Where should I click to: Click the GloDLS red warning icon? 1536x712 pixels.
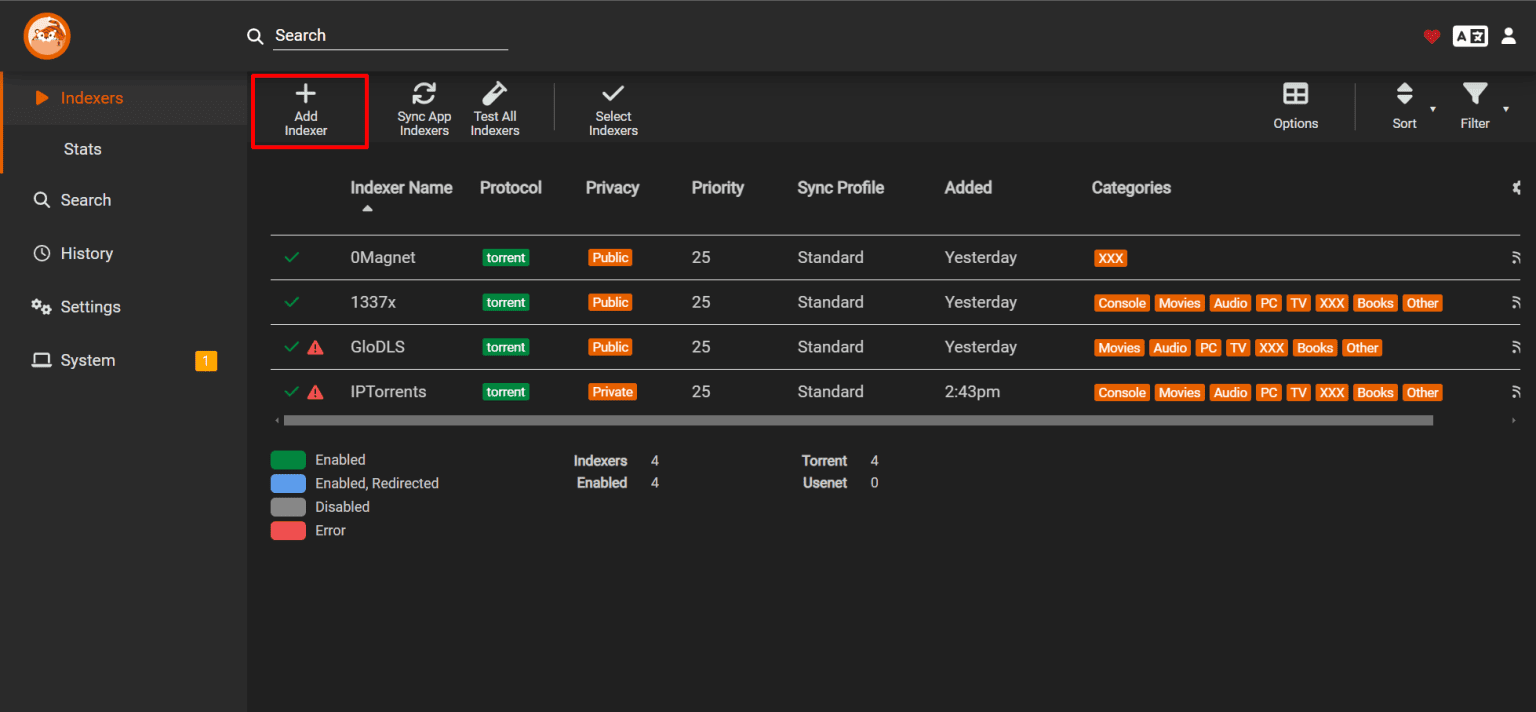[316, 348]
